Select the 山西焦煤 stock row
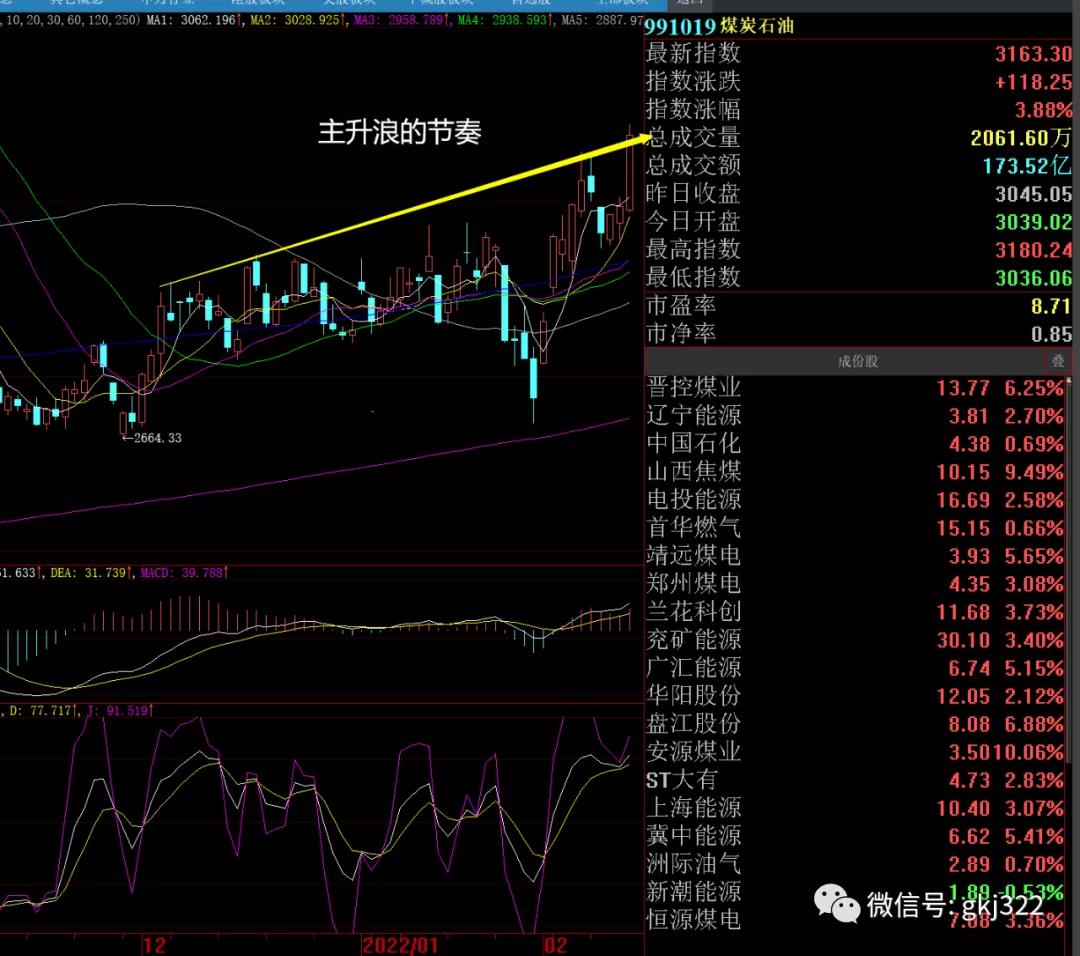This screenshot has height=956, width=1080. (855, 472)
